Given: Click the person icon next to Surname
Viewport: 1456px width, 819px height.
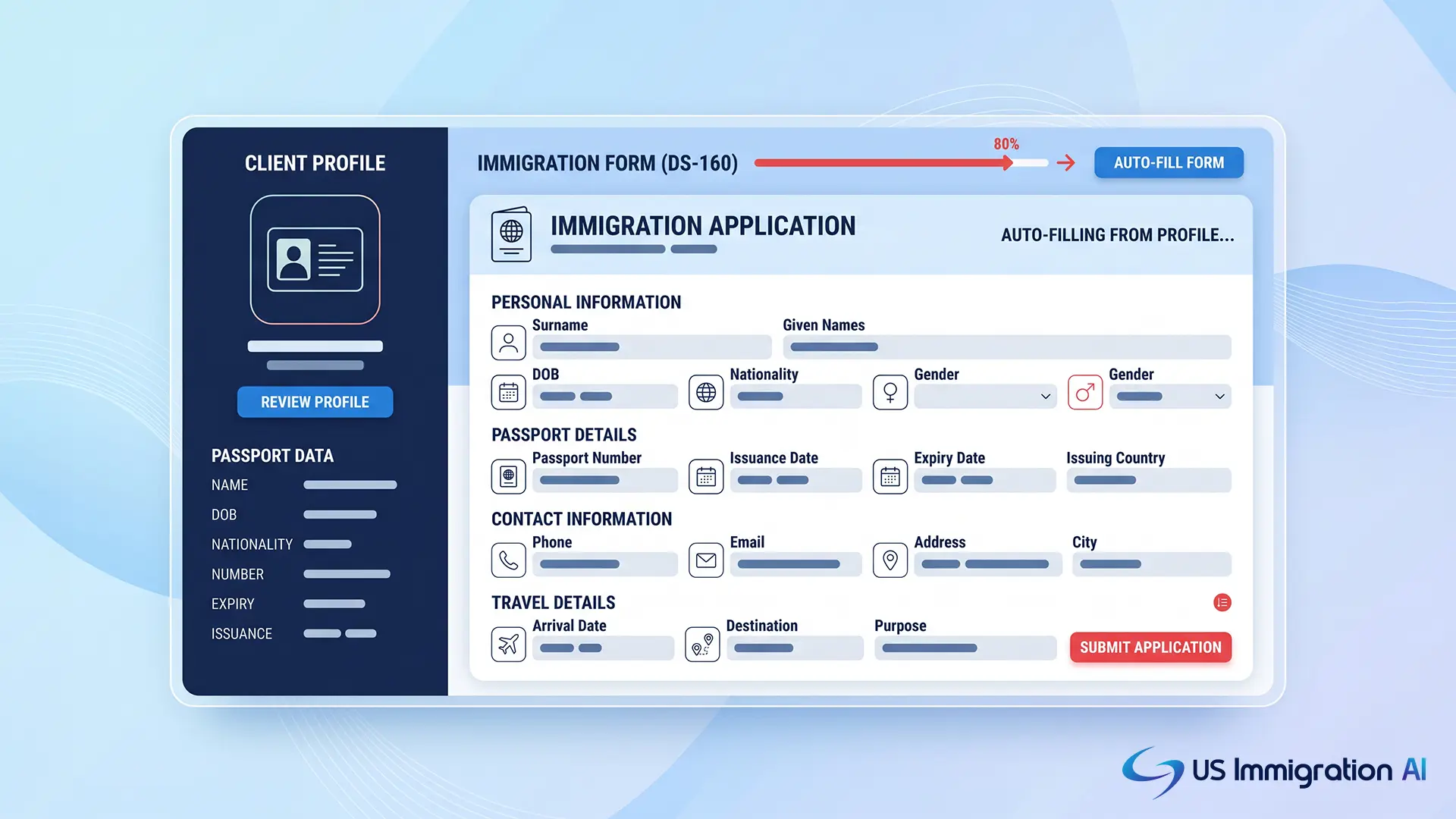Looking at the screenshot, I should pyautogui.click(x=509, y=343).
